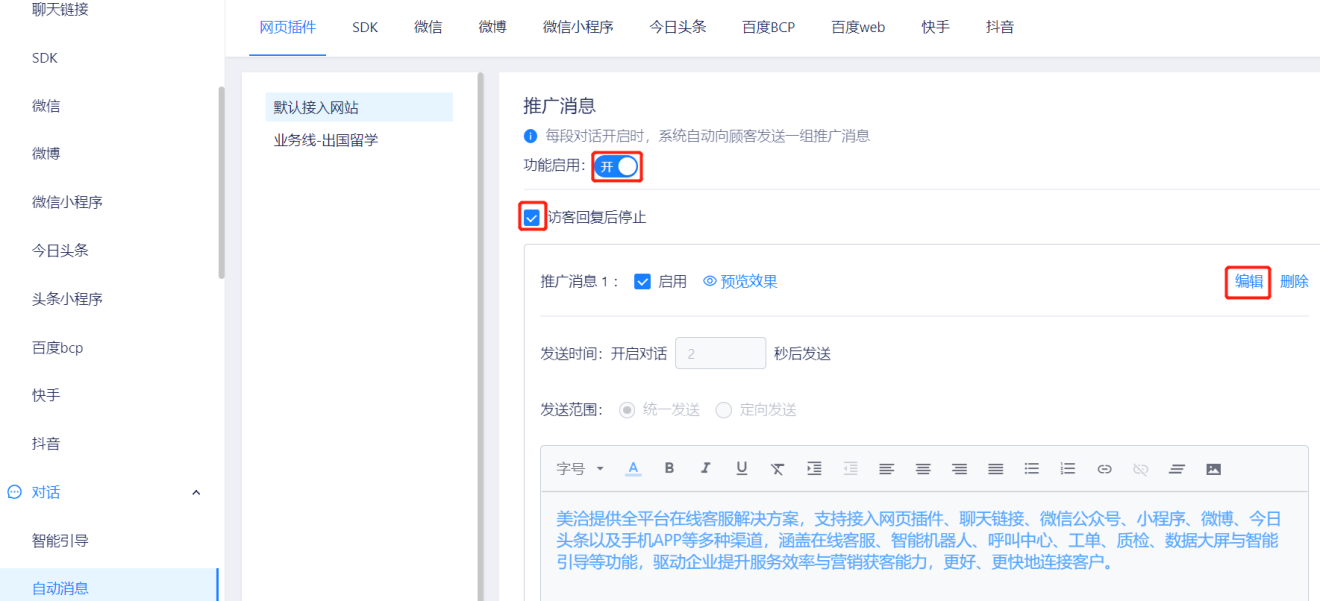Image resolution: width=1320 pixels, height=601 pixels.
Task: Select 默认接入网站 in site list
Action: (359, 107)
